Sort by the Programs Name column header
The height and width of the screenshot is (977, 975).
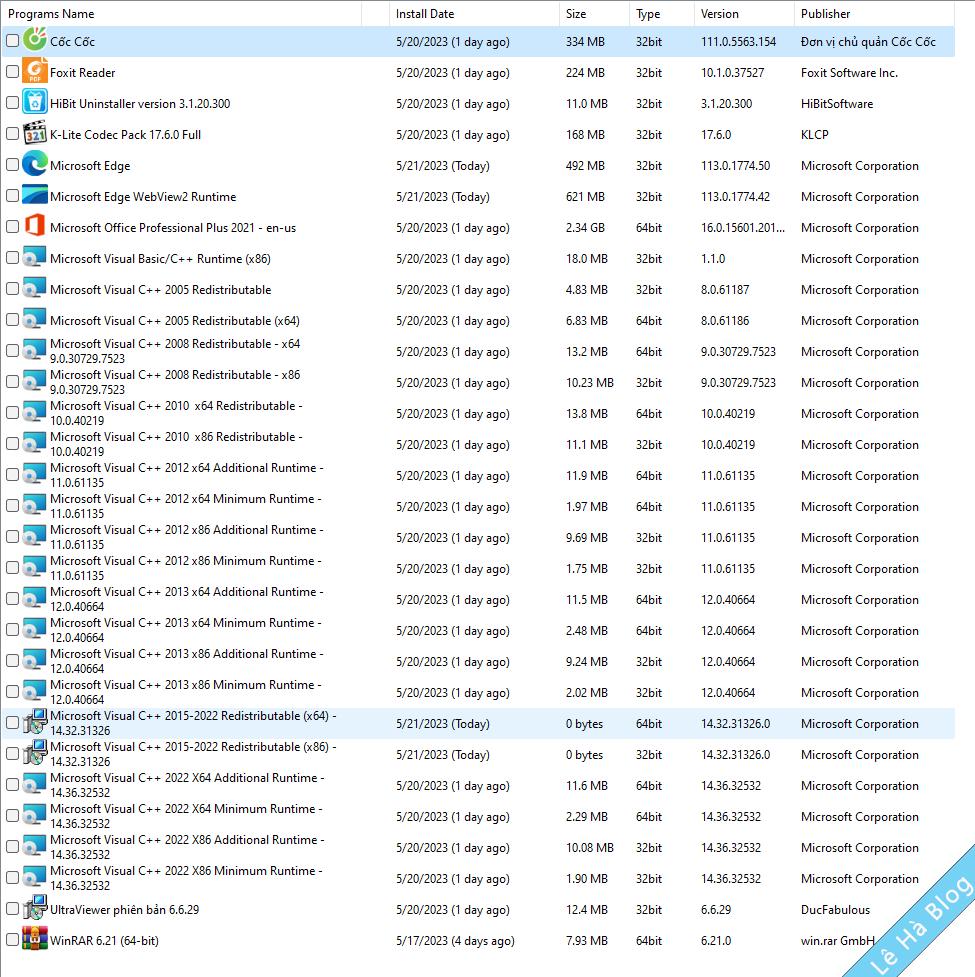[x=181, y=14]
